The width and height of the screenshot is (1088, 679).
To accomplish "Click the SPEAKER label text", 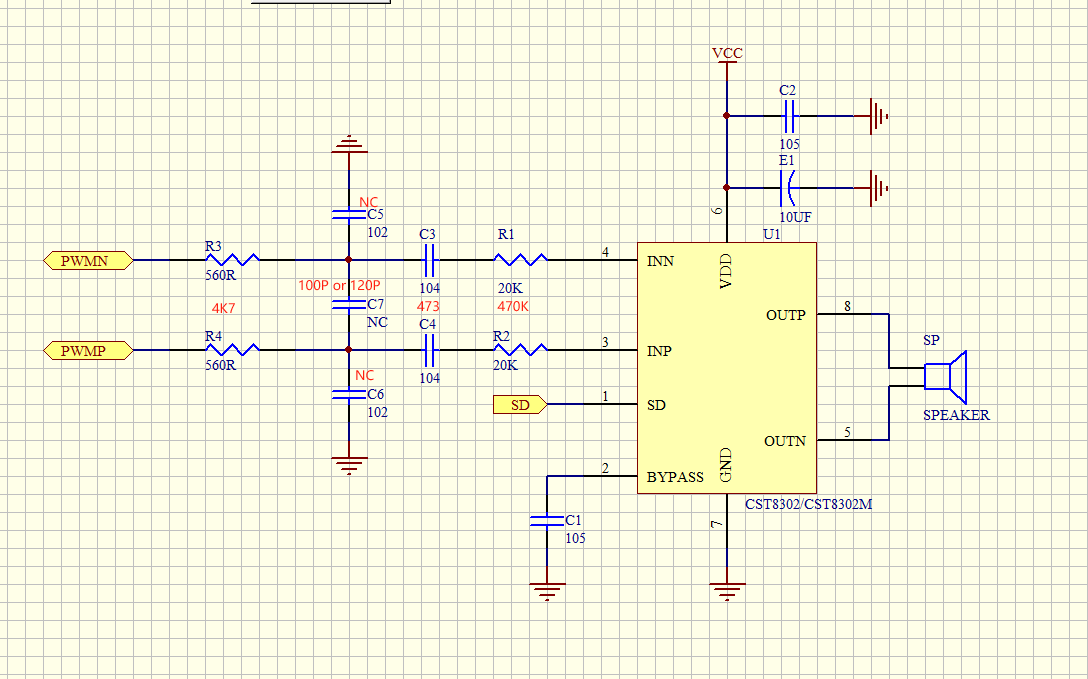I will [956, 415].
